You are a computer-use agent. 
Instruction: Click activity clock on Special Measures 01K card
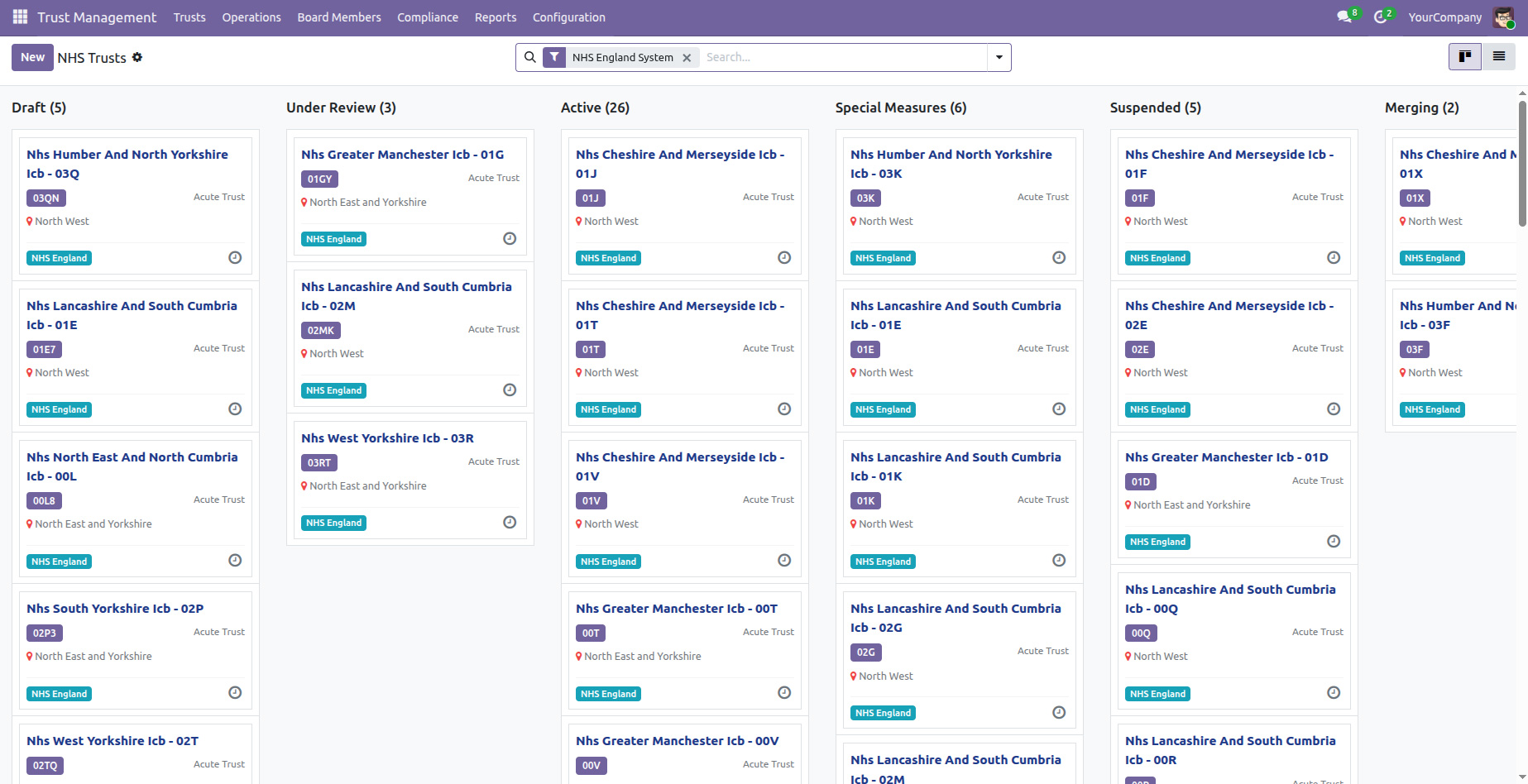pyautogui.click(x=1059, y=561)
